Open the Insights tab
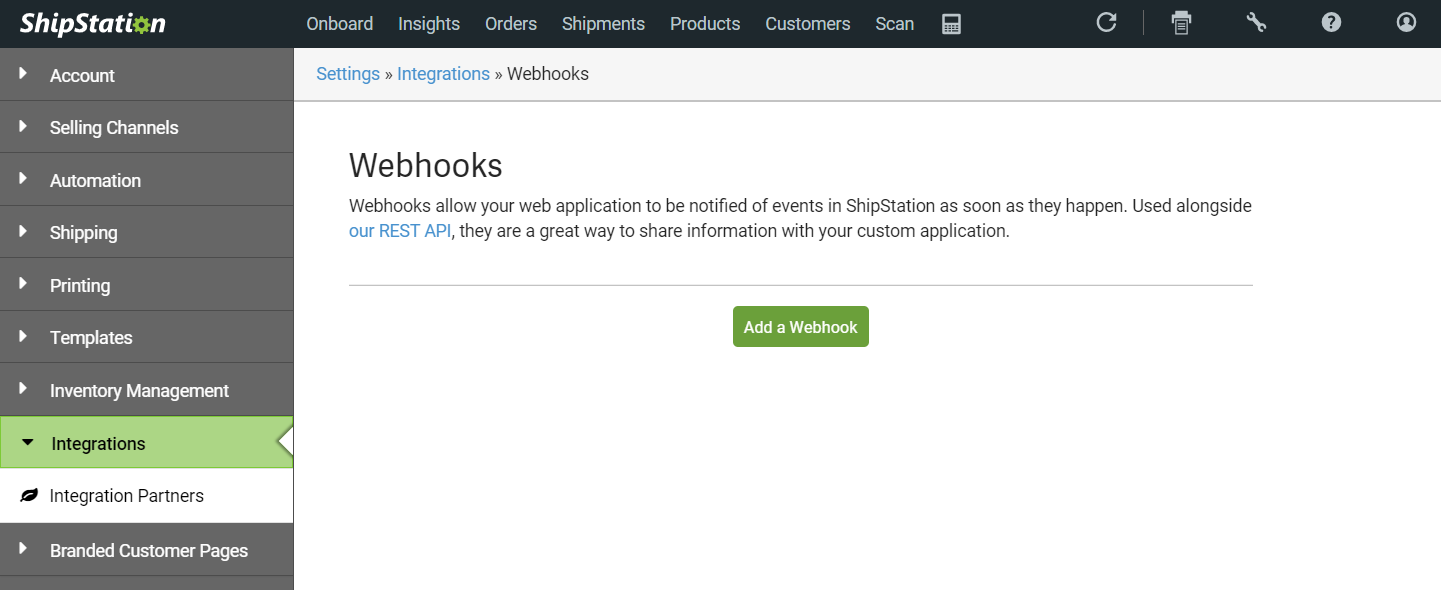1441x590 pixels. (x=429, y=24)
